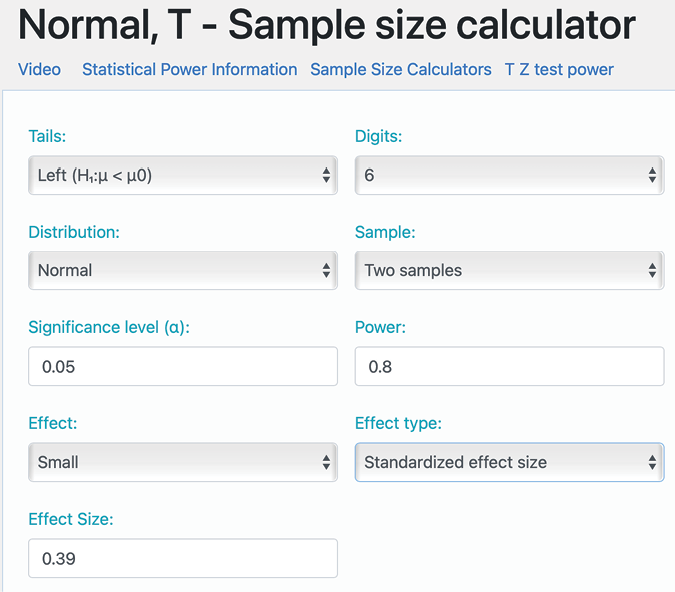This screenshot has width=675, height=592.
Task: Open the Video link
Action: coord(39,70)
